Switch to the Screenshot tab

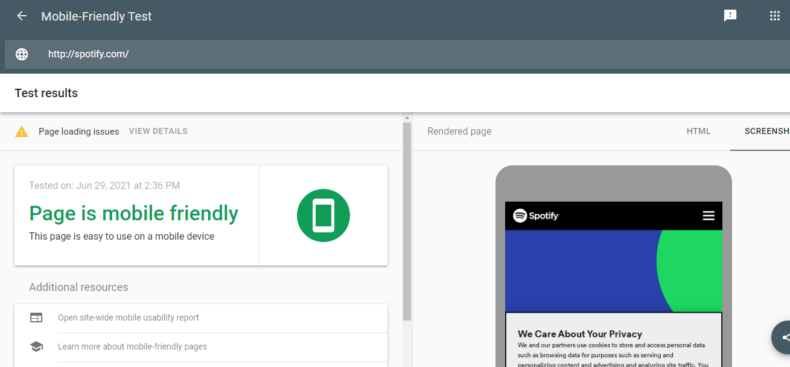pos(767,131)
